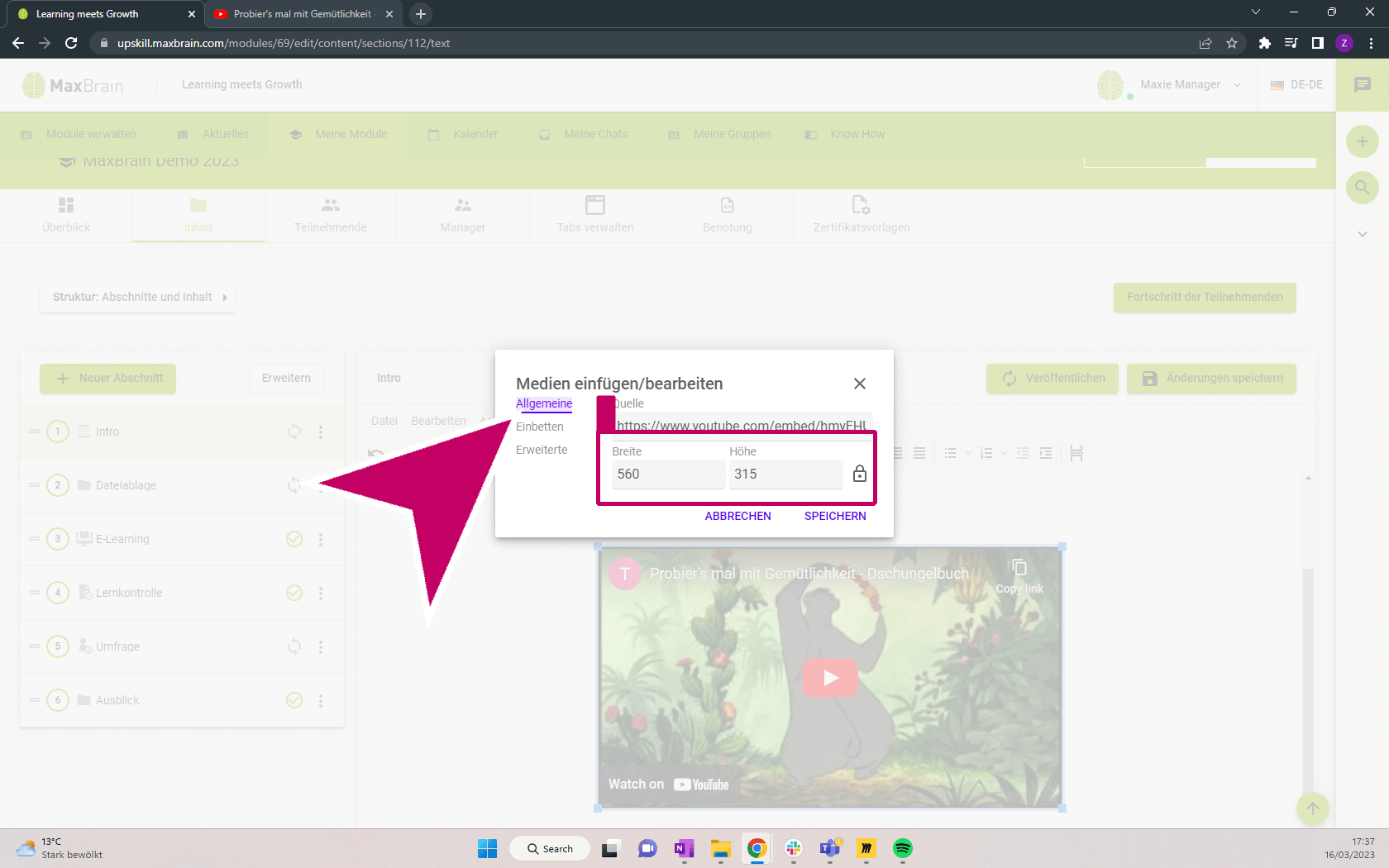1389x868 pixels.
Task: Switch to the Einbetten tab
Action: (540, 427)
